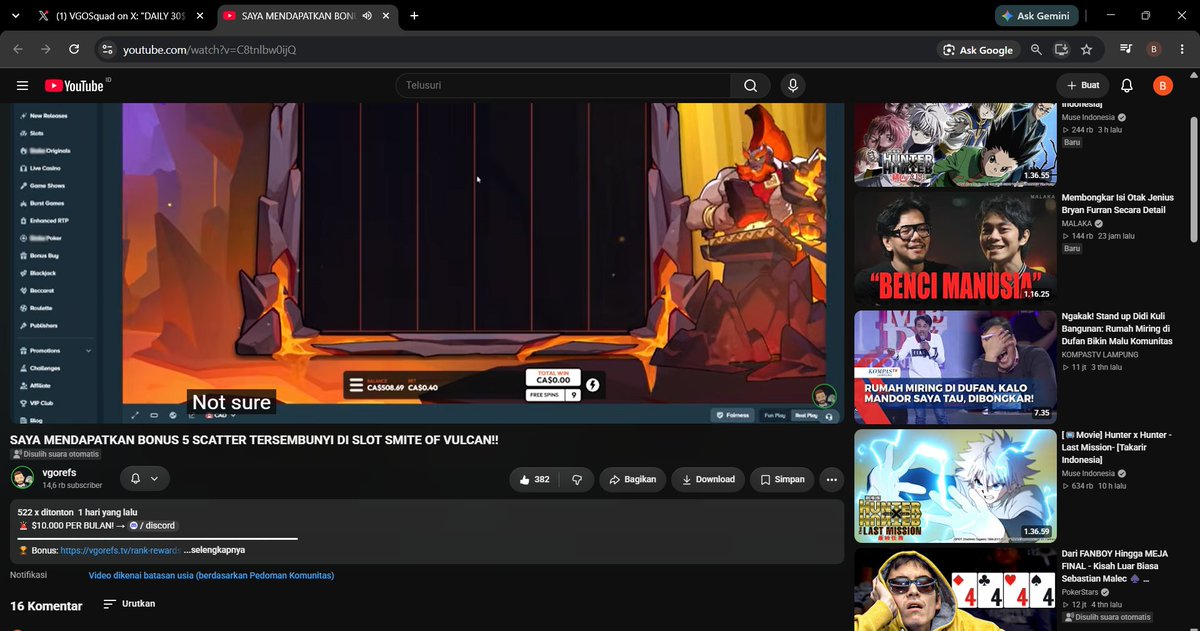Start voice search with the microphone icon
The height and width of the screenshot is (631, 1200).
pos(793,86)
